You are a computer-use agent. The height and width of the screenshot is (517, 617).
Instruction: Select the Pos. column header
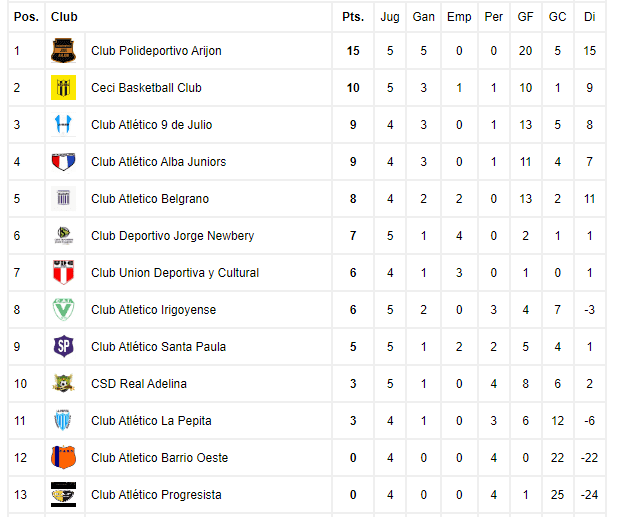(26, 17)
